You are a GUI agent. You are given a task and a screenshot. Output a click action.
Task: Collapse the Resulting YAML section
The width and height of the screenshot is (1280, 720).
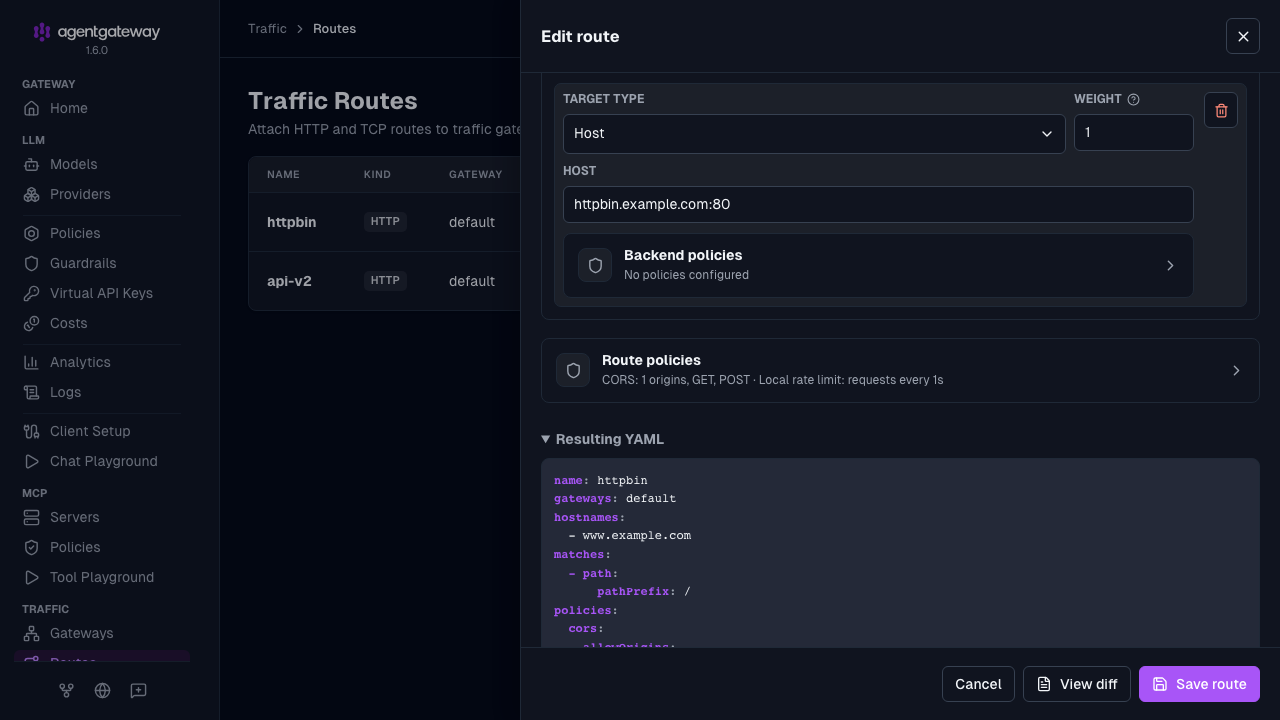coord(602,439)
